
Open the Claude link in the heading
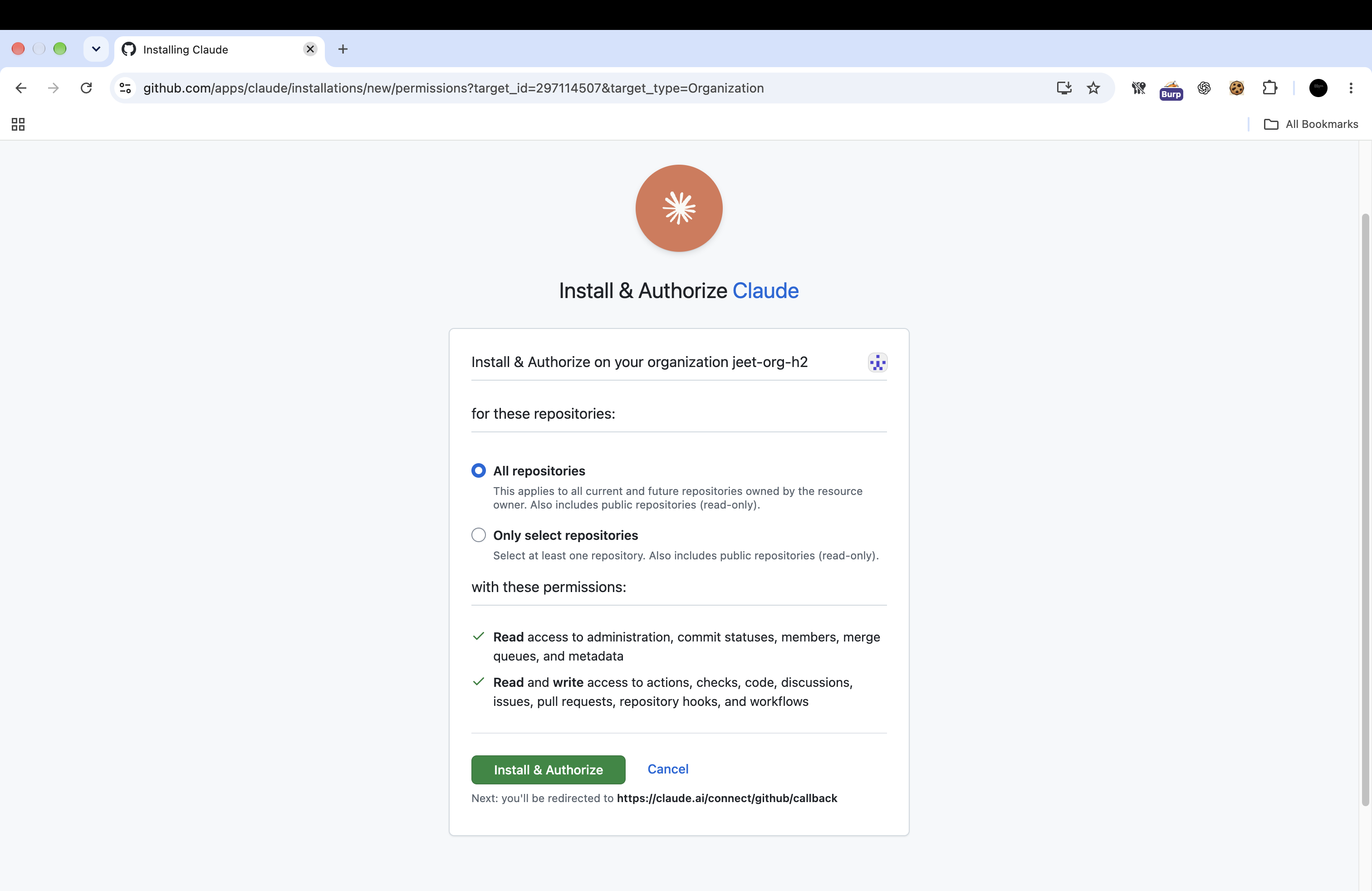765,290
